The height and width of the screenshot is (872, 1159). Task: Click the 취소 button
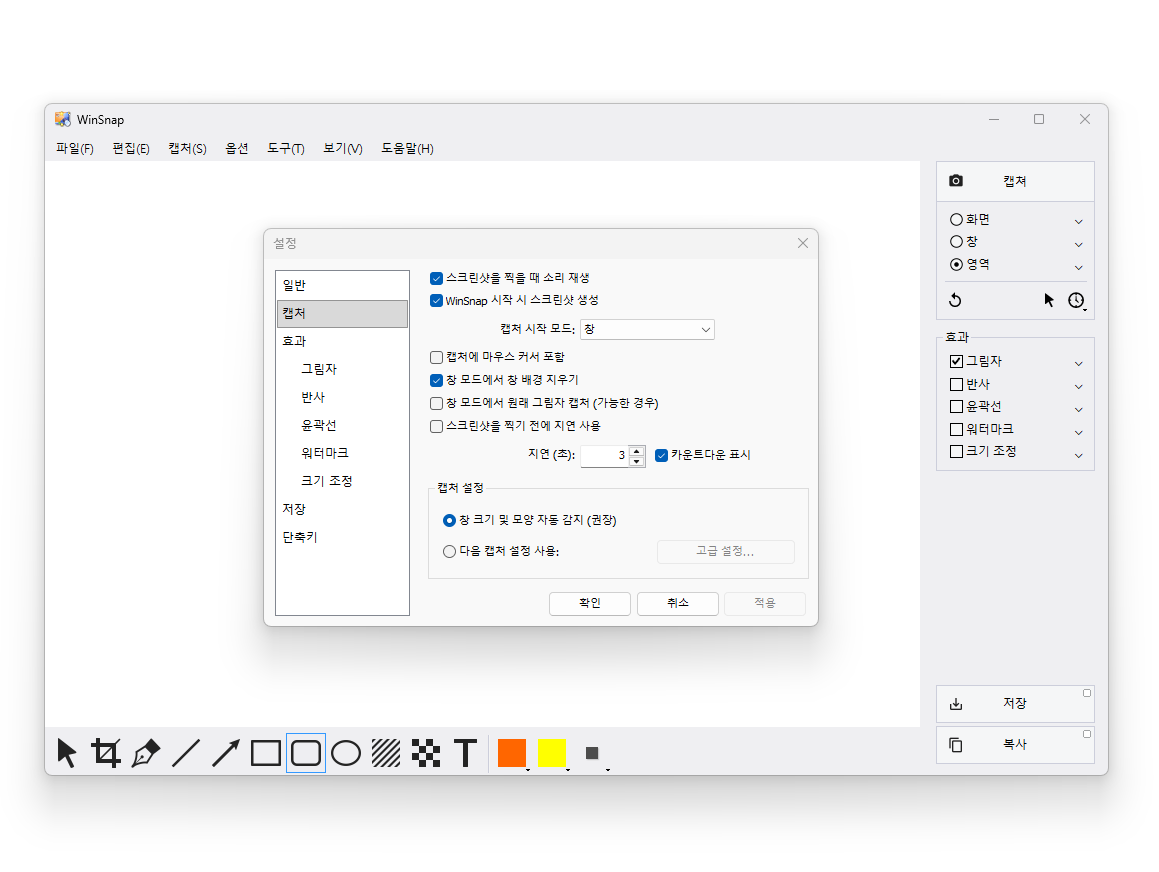pyautogui.click(x=678, y=604)
